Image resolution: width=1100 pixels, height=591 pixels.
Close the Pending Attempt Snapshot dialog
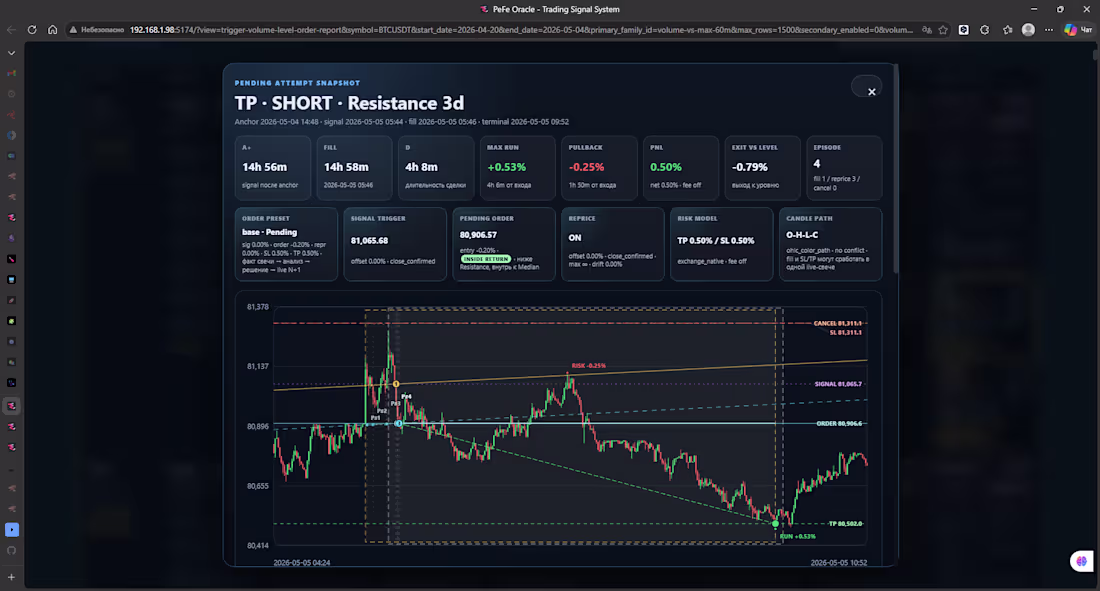pos(871,91)
